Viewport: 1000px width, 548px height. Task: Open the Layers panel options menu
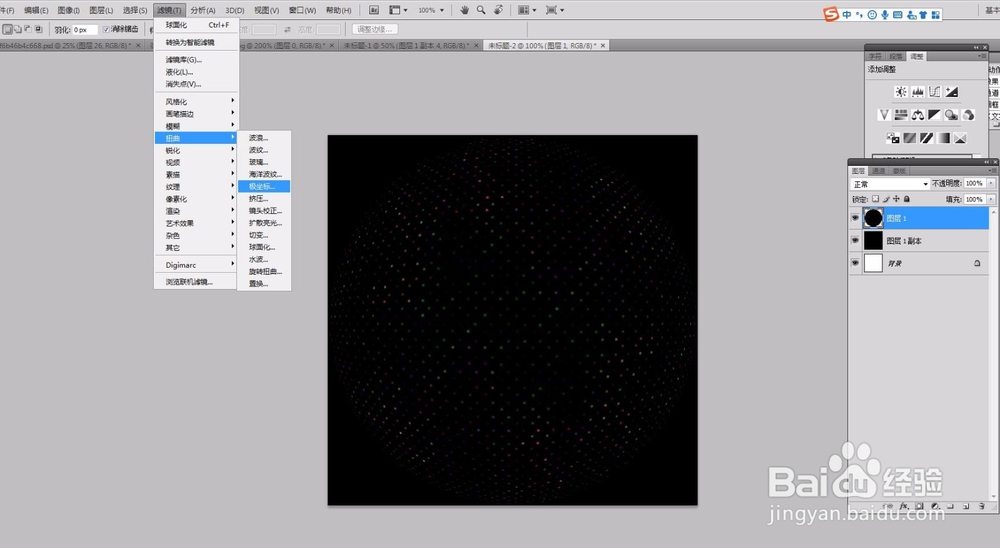tap(992, 171)
